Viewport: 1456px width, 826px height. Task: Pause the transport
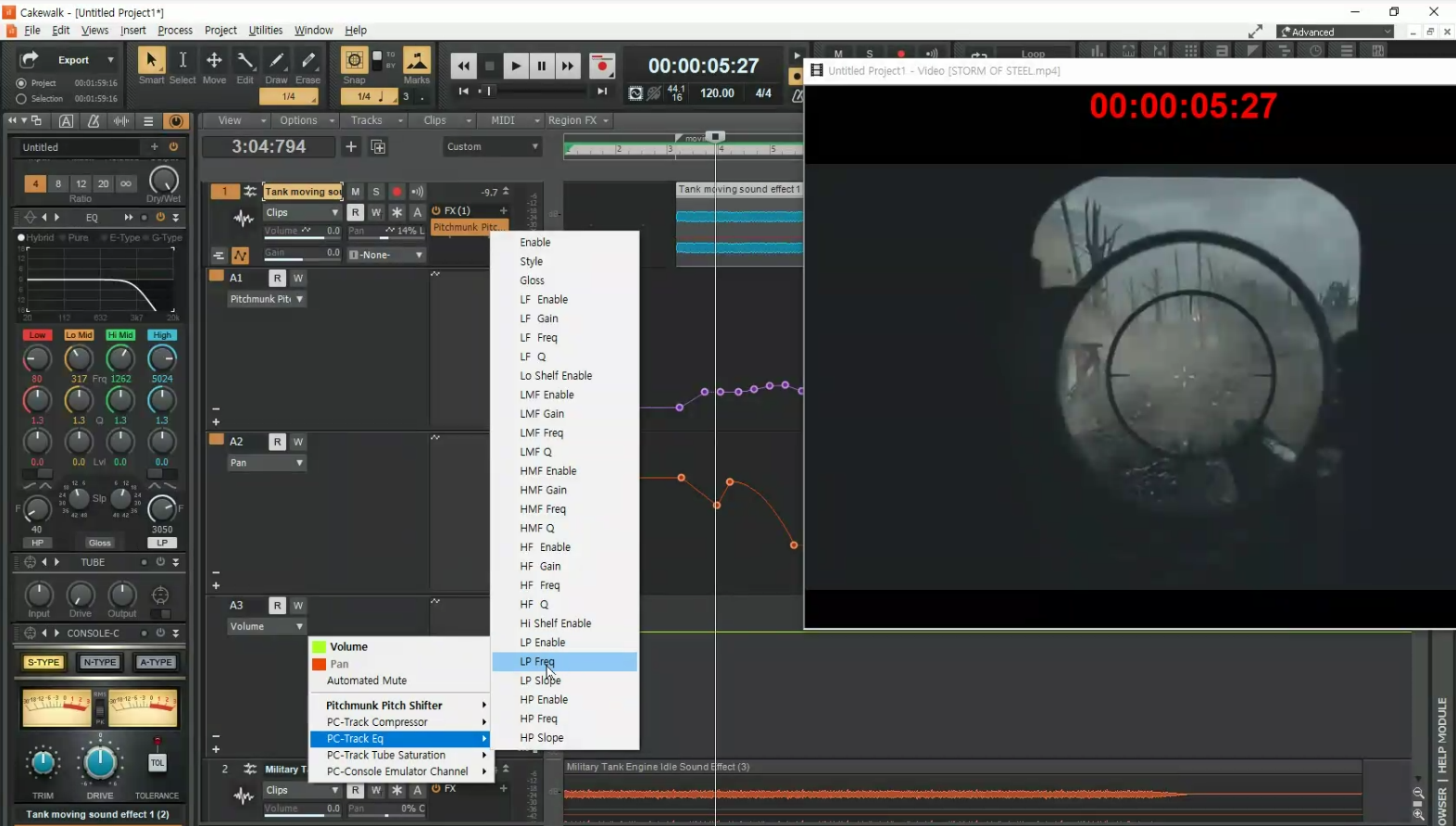[542, 66]
